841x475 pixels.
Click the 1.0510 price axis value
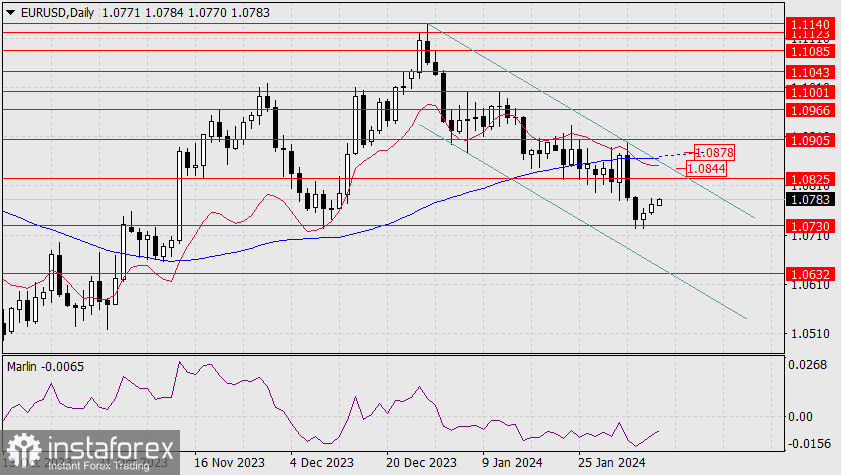coord(810,333)
